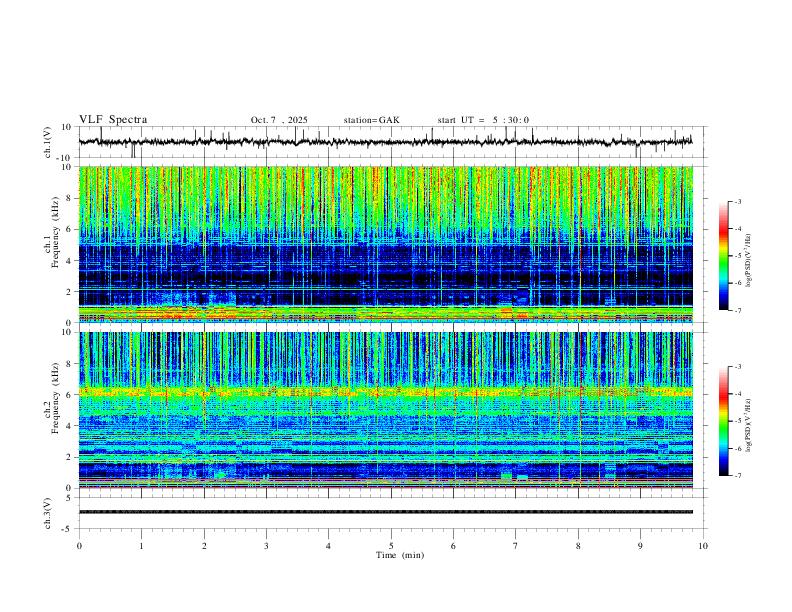The width and height of the screenshot is (792, 612).
Task: Click the ch.3 voltage trace band
Action: (x=385, y=512)
